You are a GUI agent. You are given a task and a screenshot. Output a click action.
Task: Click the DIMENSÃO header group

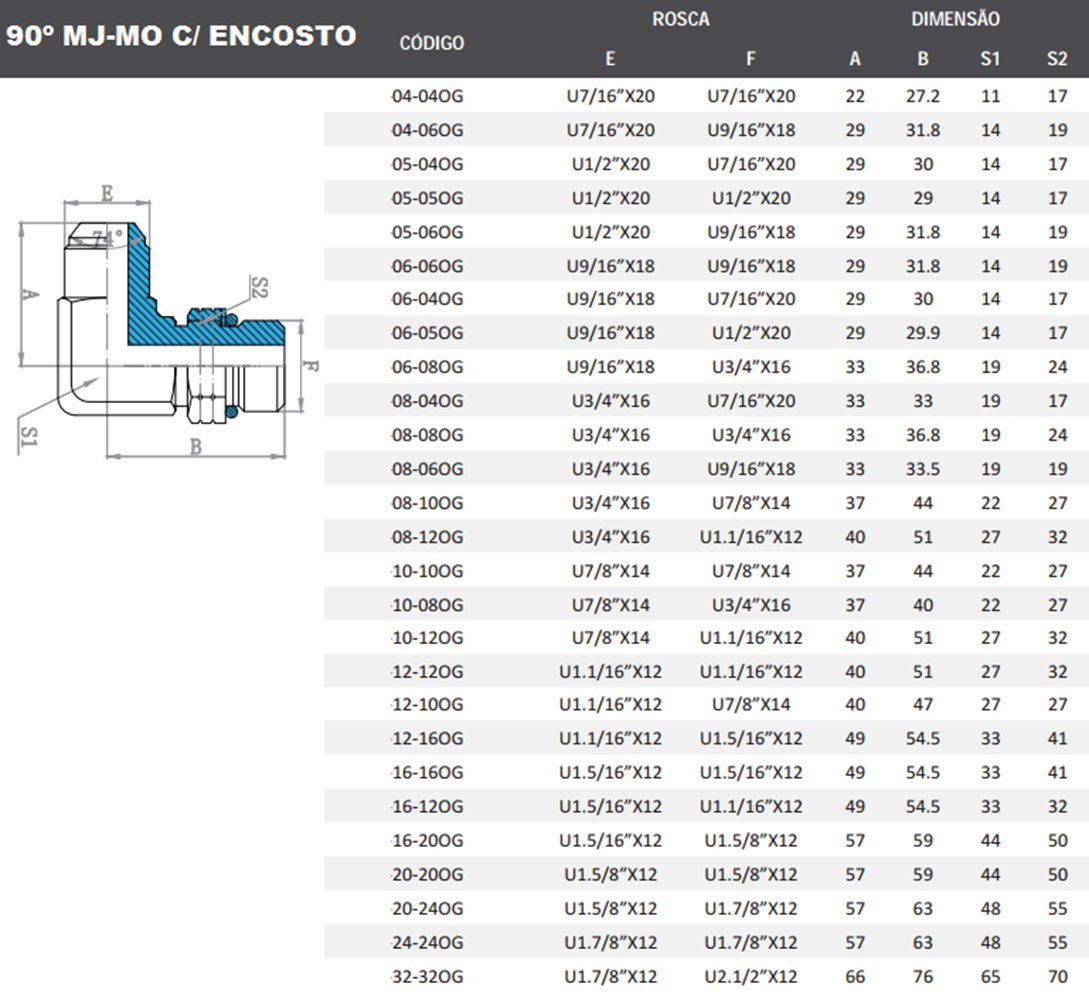click(x=955, y=19)
